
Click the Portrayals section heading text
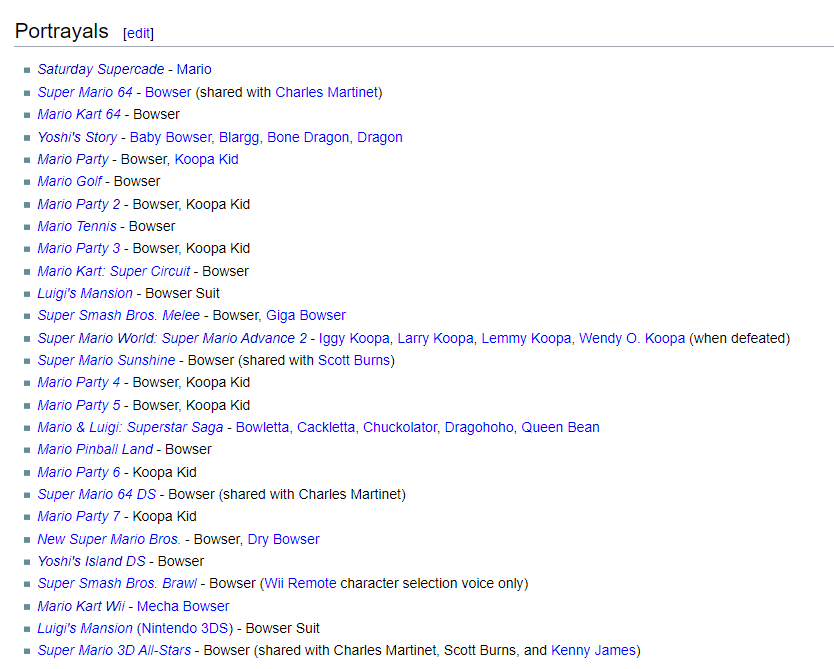point(62,31)
